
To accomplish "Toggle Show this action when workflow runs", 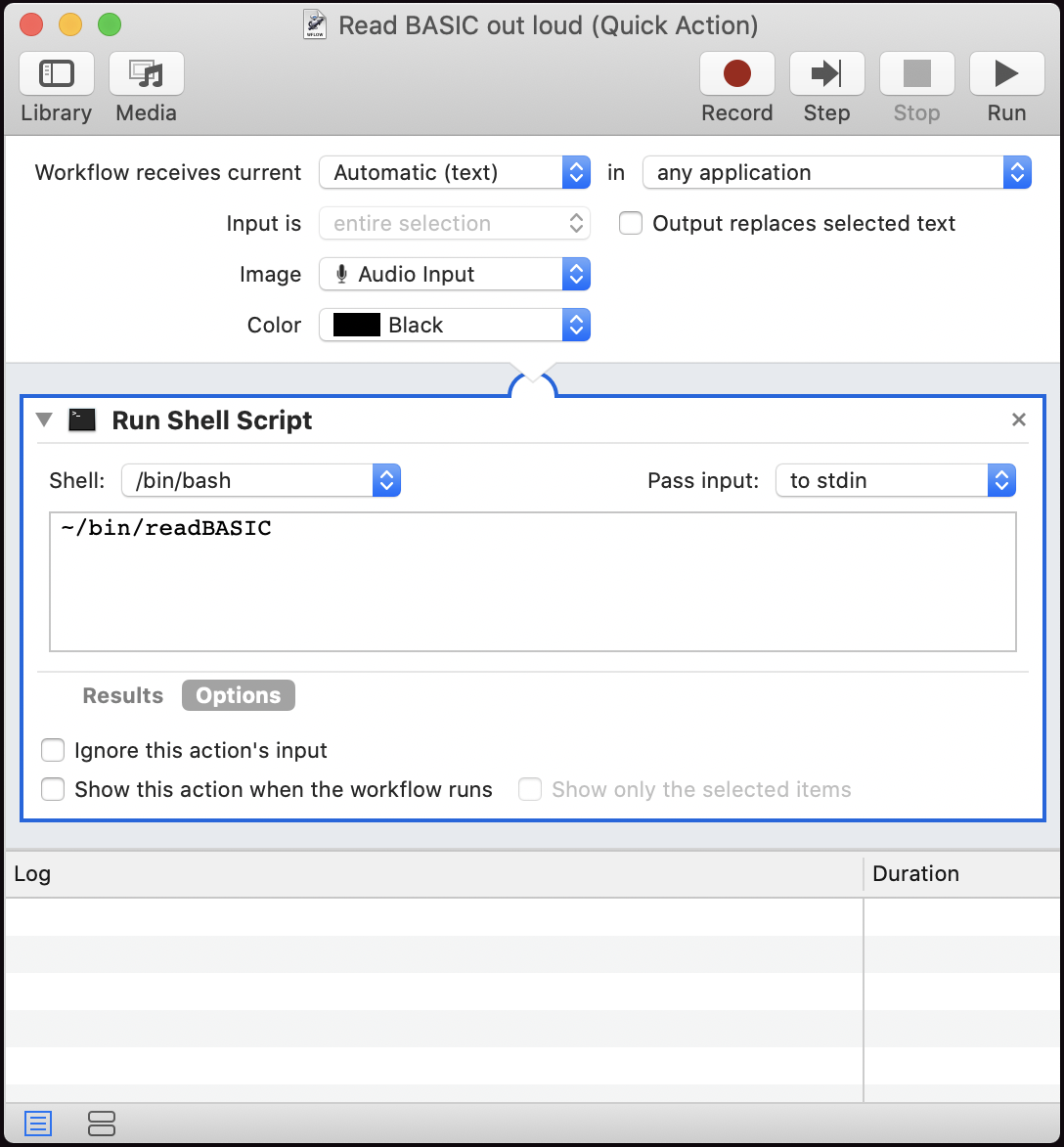I will 53,790.
